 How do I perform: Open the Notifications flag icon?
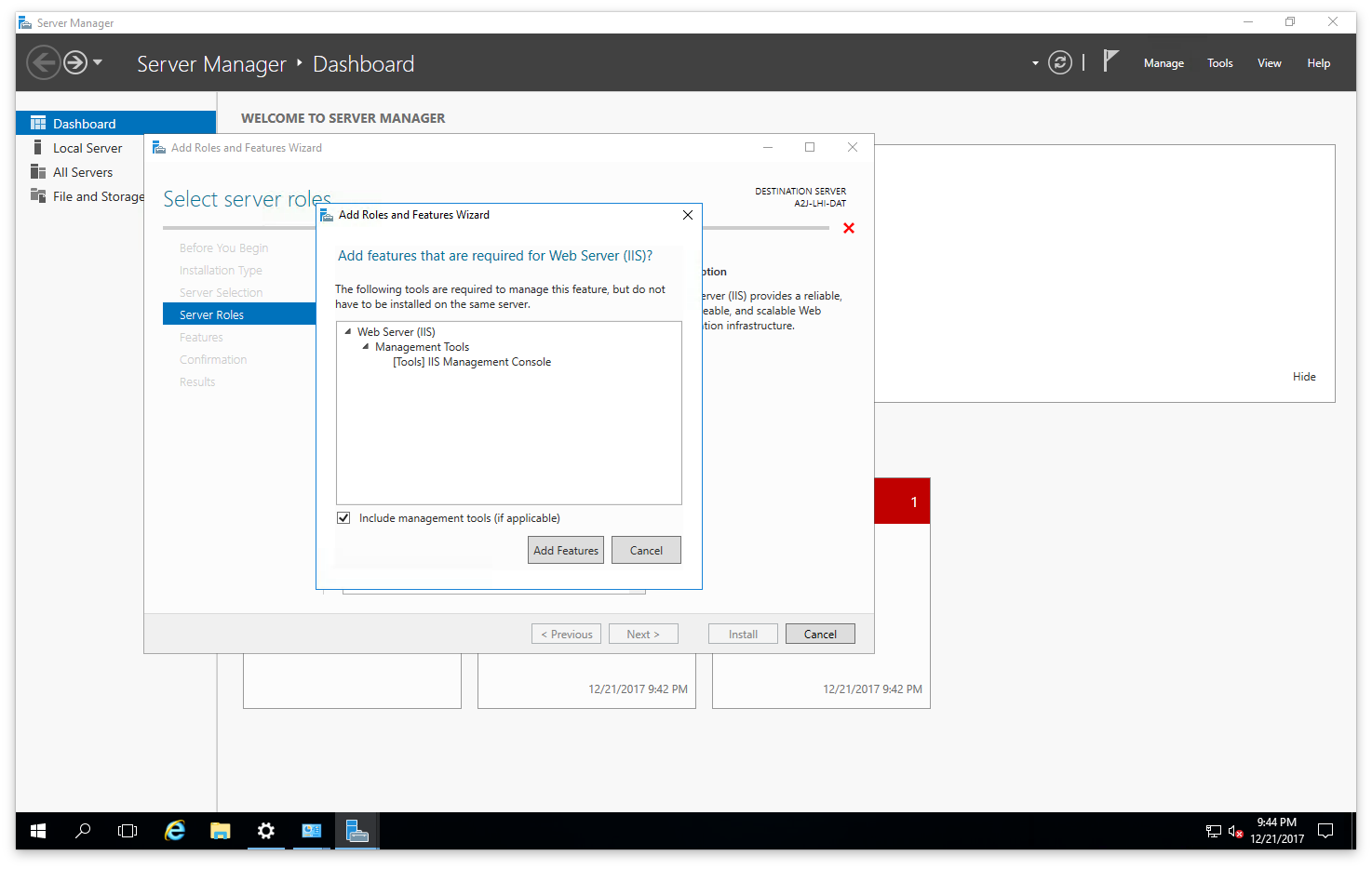tap(1110, 61)
